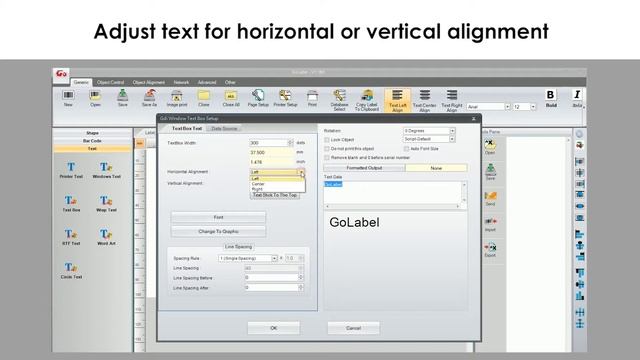Enable the Lock Object checkbox
The image size is (640, 360).
[x=327, y=140]
